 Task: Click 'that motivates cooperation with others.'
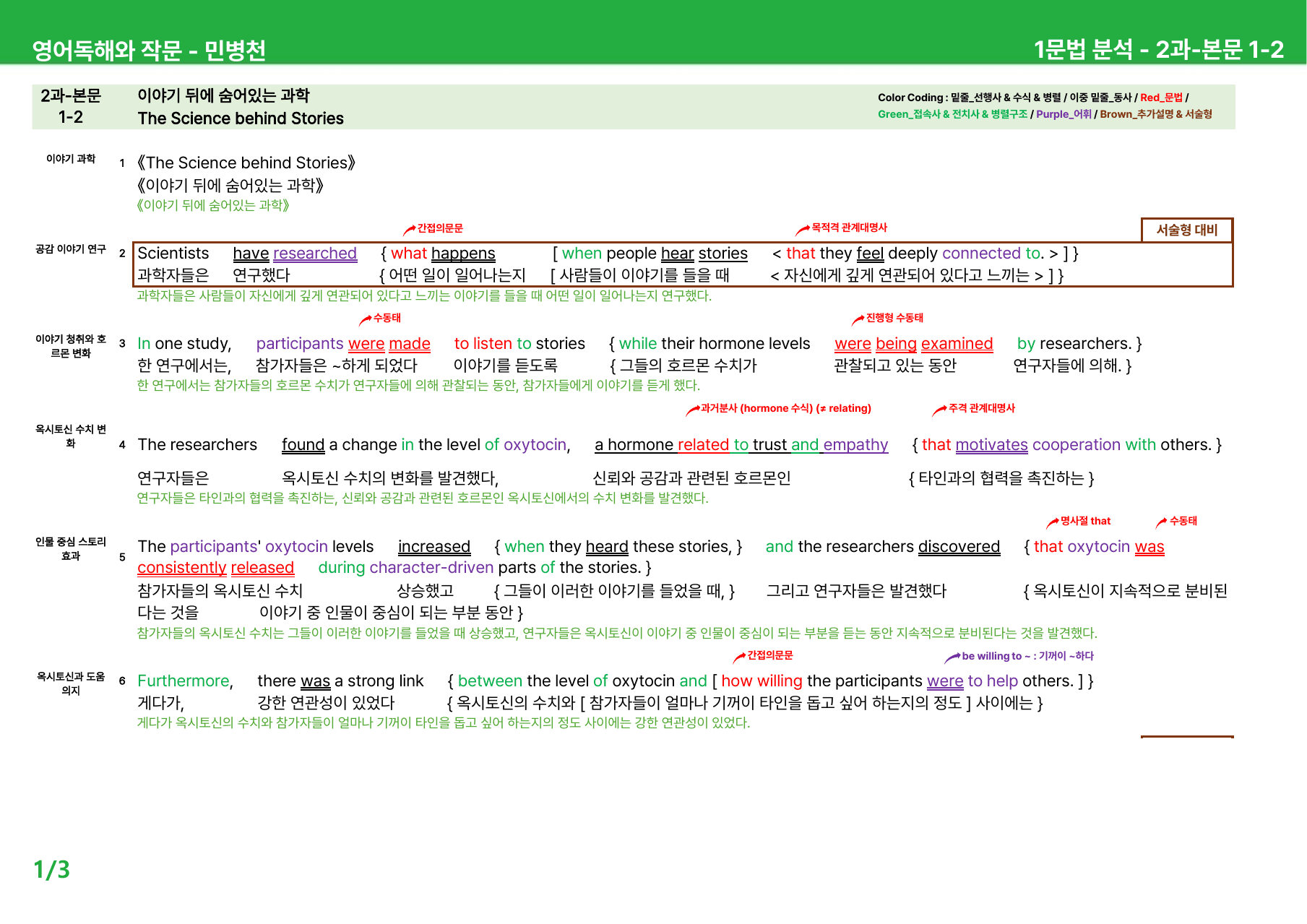click(1066, 445)
